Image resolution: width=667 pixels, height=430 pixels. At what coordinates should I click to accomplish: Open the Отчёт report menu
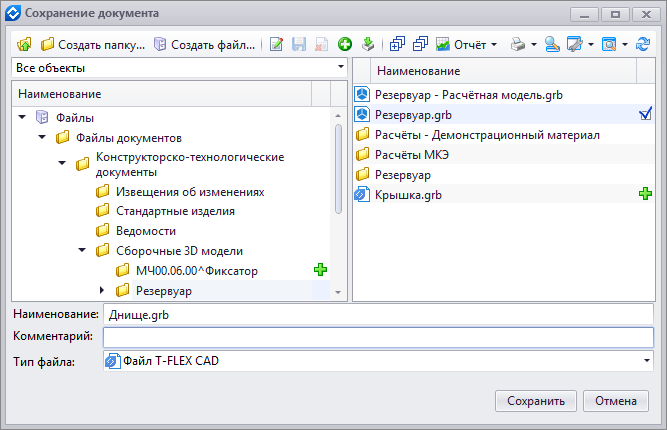pyautogui.click(x=466, y=44)
